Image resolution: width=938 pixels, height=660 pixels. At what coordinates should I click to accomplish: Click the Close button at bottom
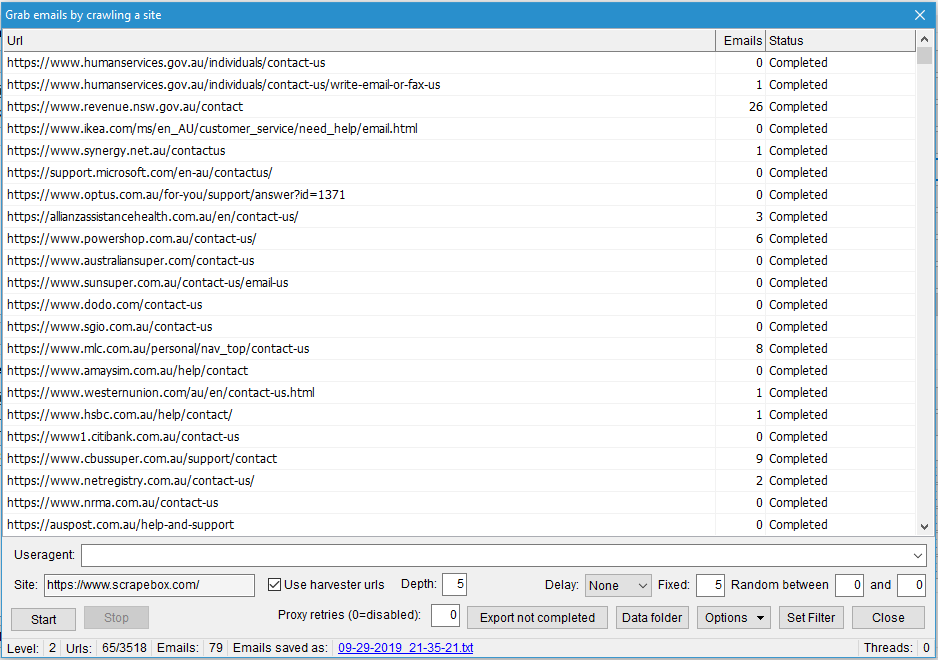[888, 618]
